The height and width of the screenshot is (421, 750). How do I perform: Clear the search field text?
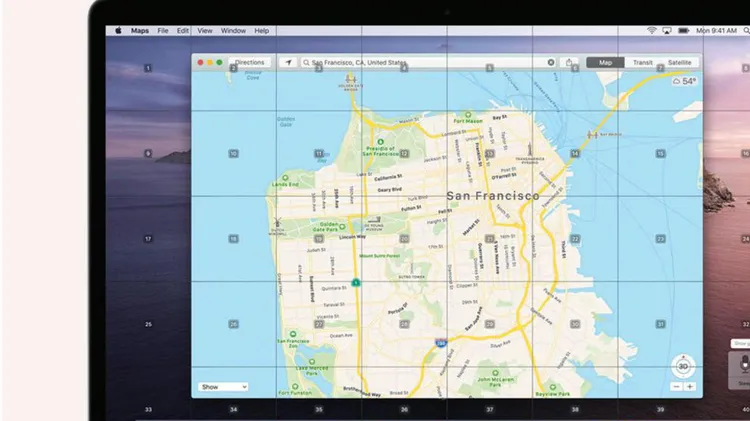pyautogui.click(x=551, y=63)
